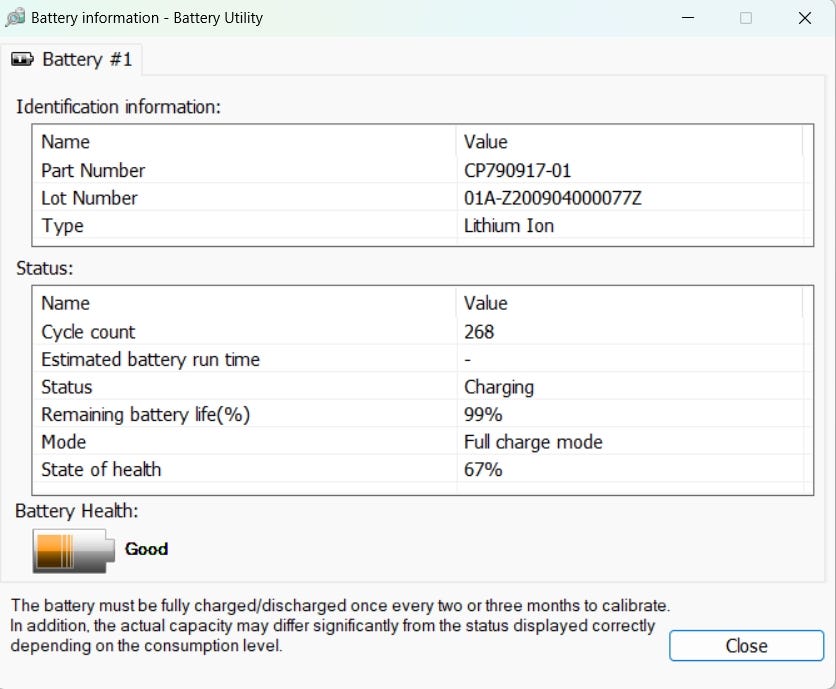Select the Lot Number value 01A-Z200904000077Z
The height and width of the screenshot is (689, 836).
552,198
